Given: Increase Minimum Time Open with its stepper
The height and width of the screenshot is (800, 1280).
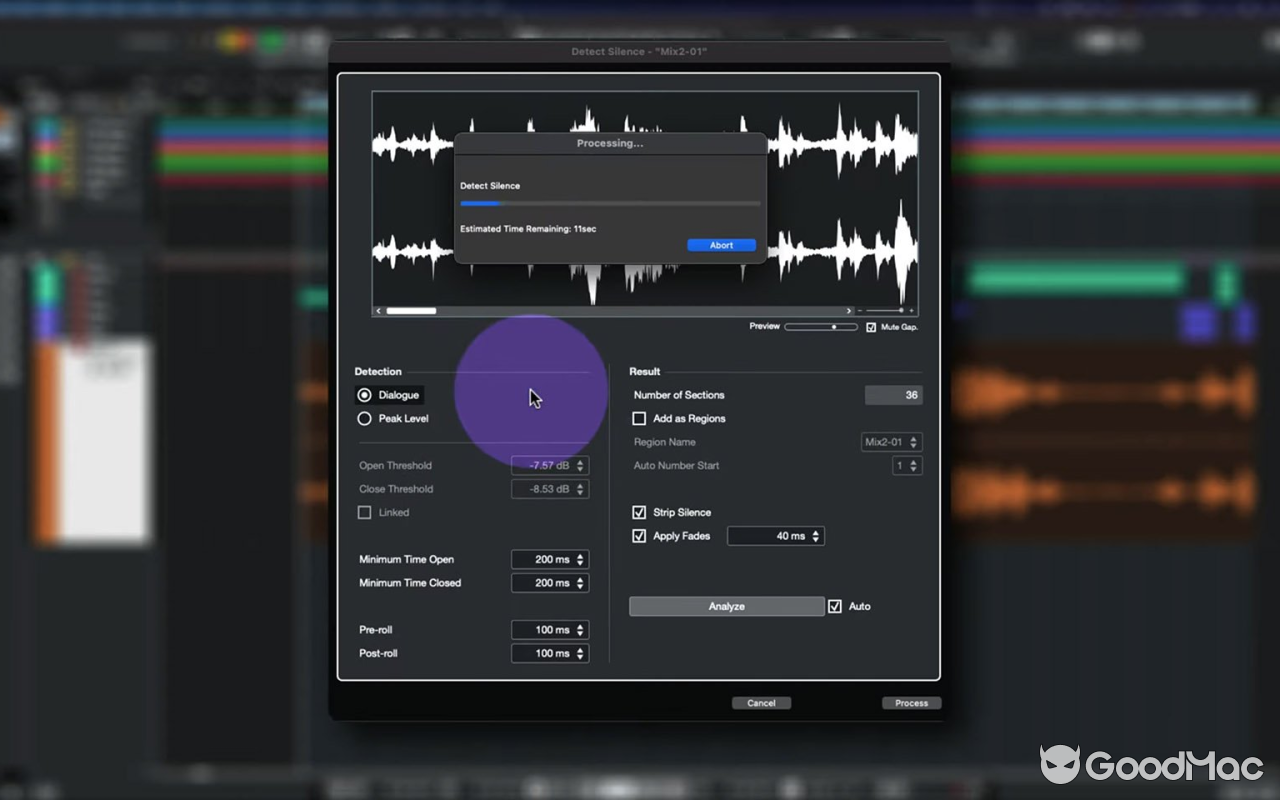Looking at the screenshot, I should (x=581, y=555).
